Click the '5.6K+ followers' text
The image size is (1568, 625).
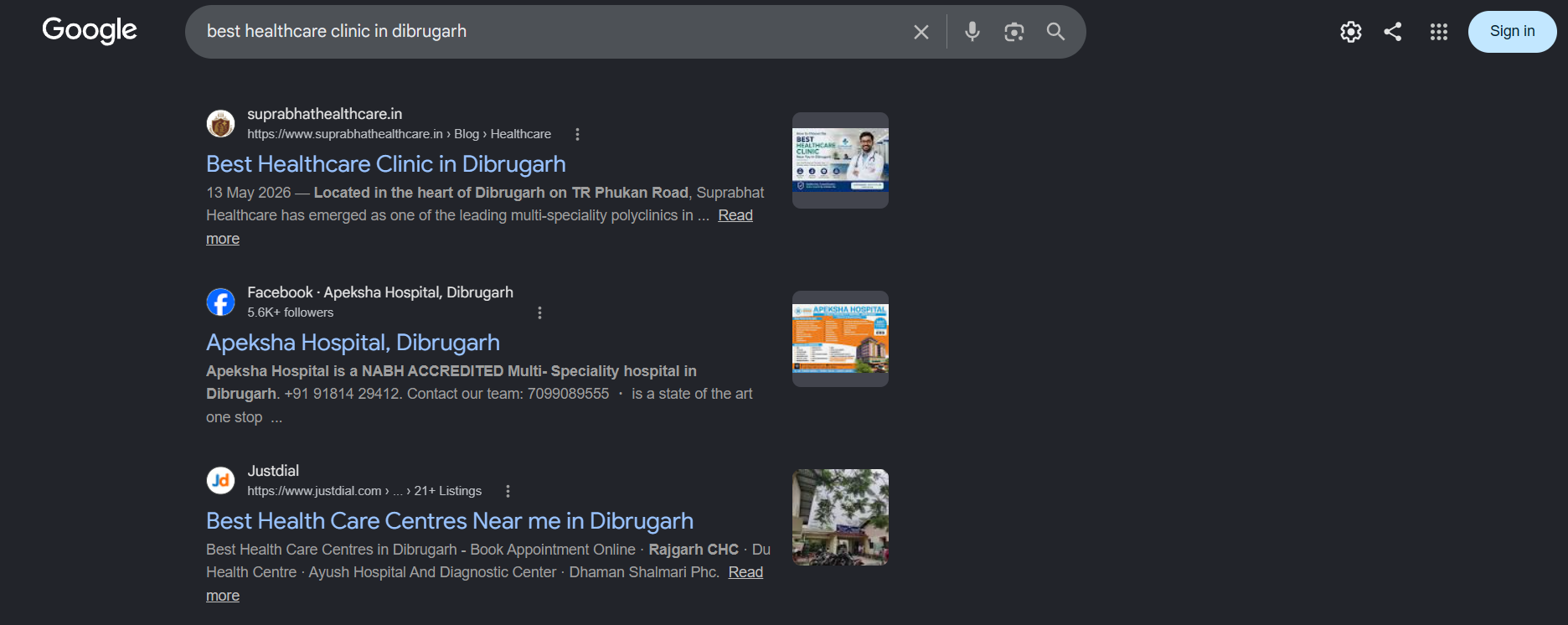pos(290,312)
